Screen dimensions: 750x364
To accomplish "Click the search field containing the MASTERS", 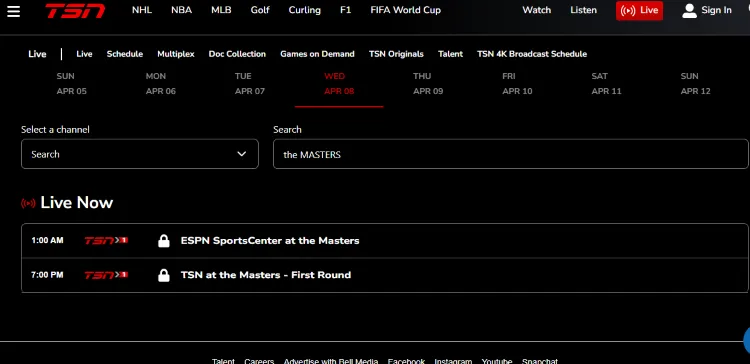I will click(510, 154).
